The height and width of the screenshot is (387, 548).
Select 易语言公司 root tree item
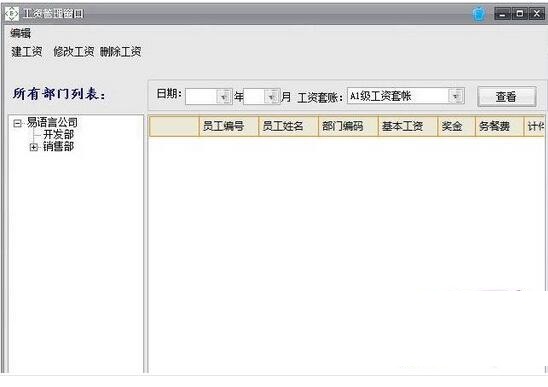[52, 122]
